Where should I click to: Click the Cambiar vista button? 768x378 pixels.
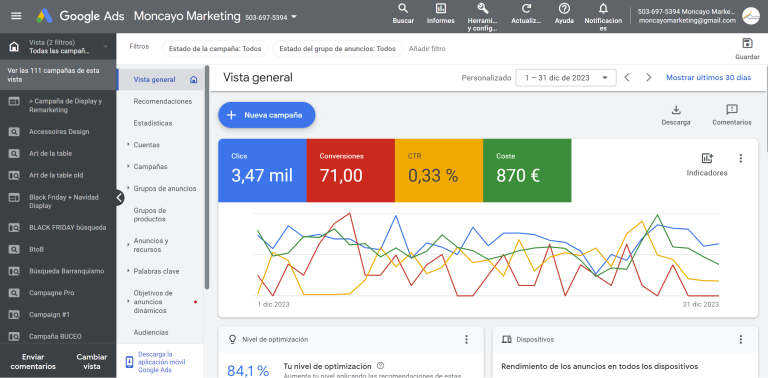pos(92,361)
